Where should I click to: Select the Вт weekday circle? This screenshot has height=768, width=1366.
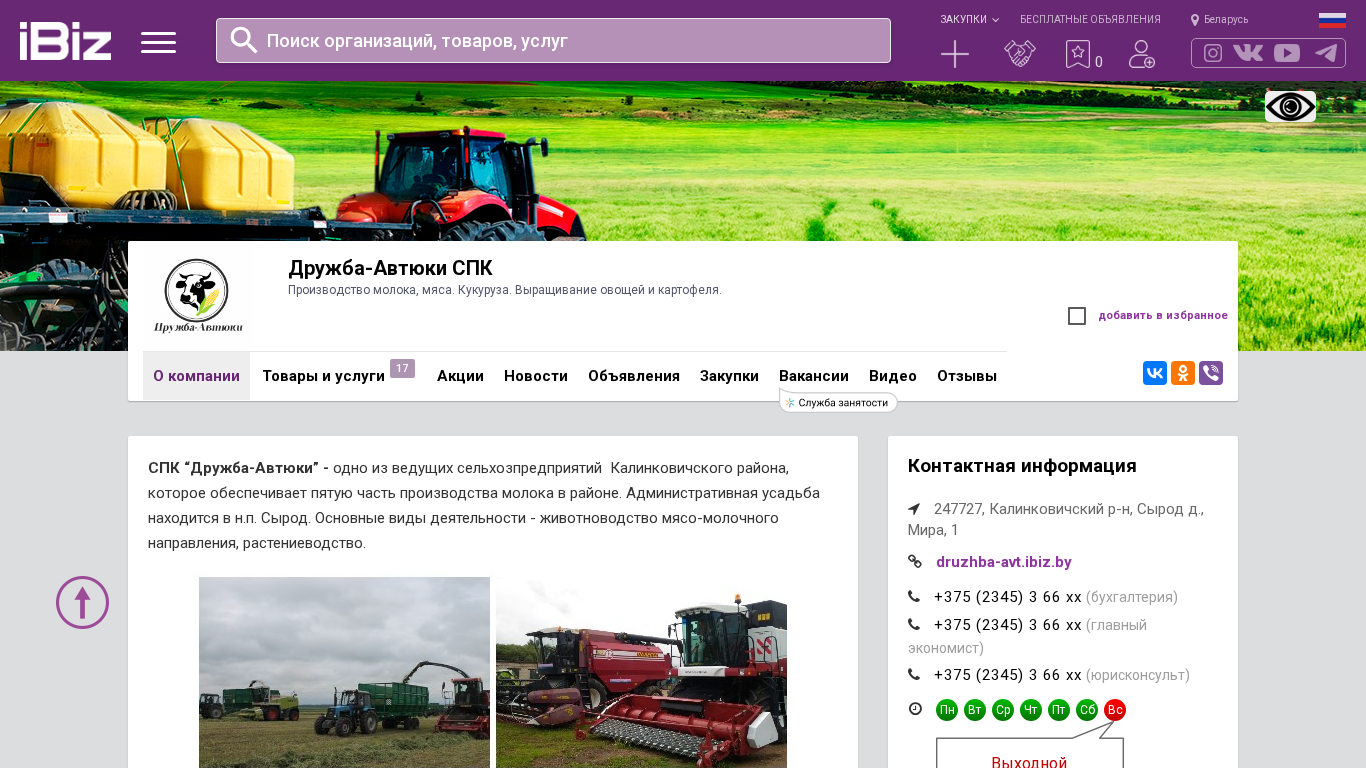[x=975, y=710]
